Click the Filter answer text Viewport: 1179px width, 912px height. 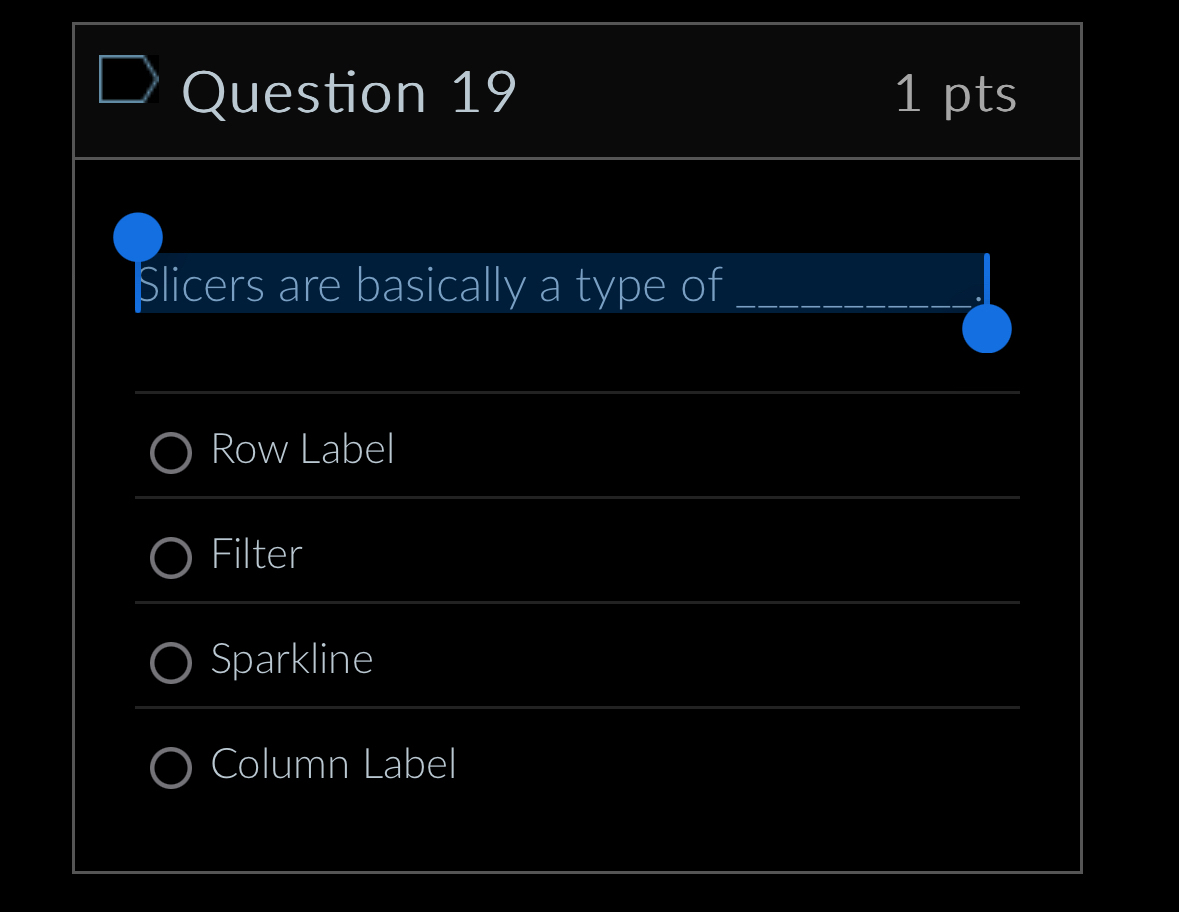coord(256,554)
